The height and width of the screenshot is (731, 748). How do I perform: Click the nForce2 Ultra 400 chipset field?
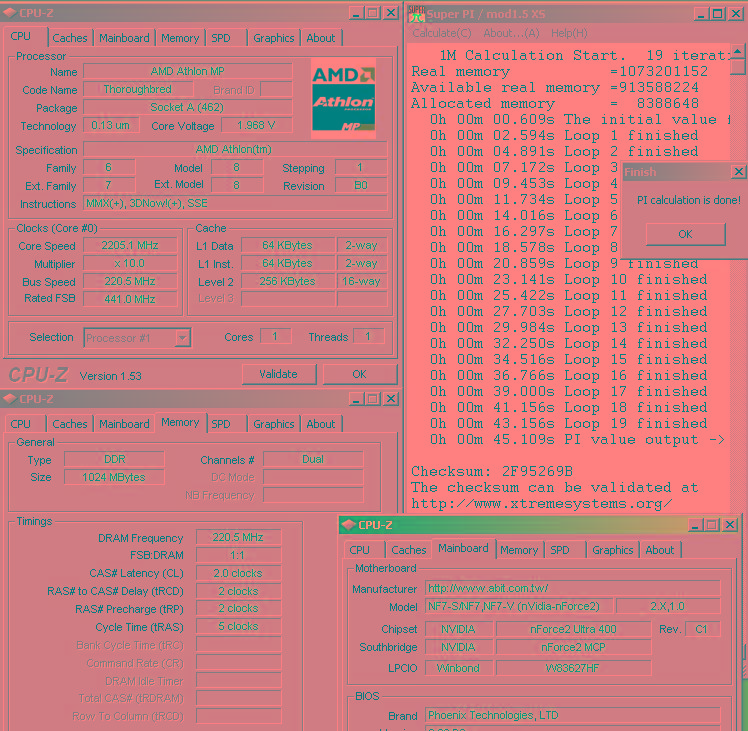[573, 629]
